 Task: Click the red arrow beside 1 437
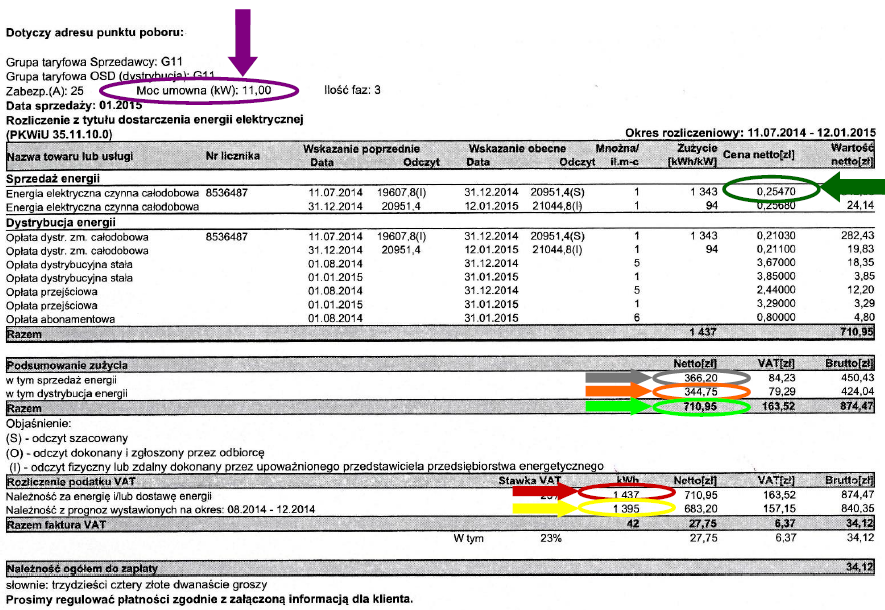pyautogui.click(x=545, y=491)
